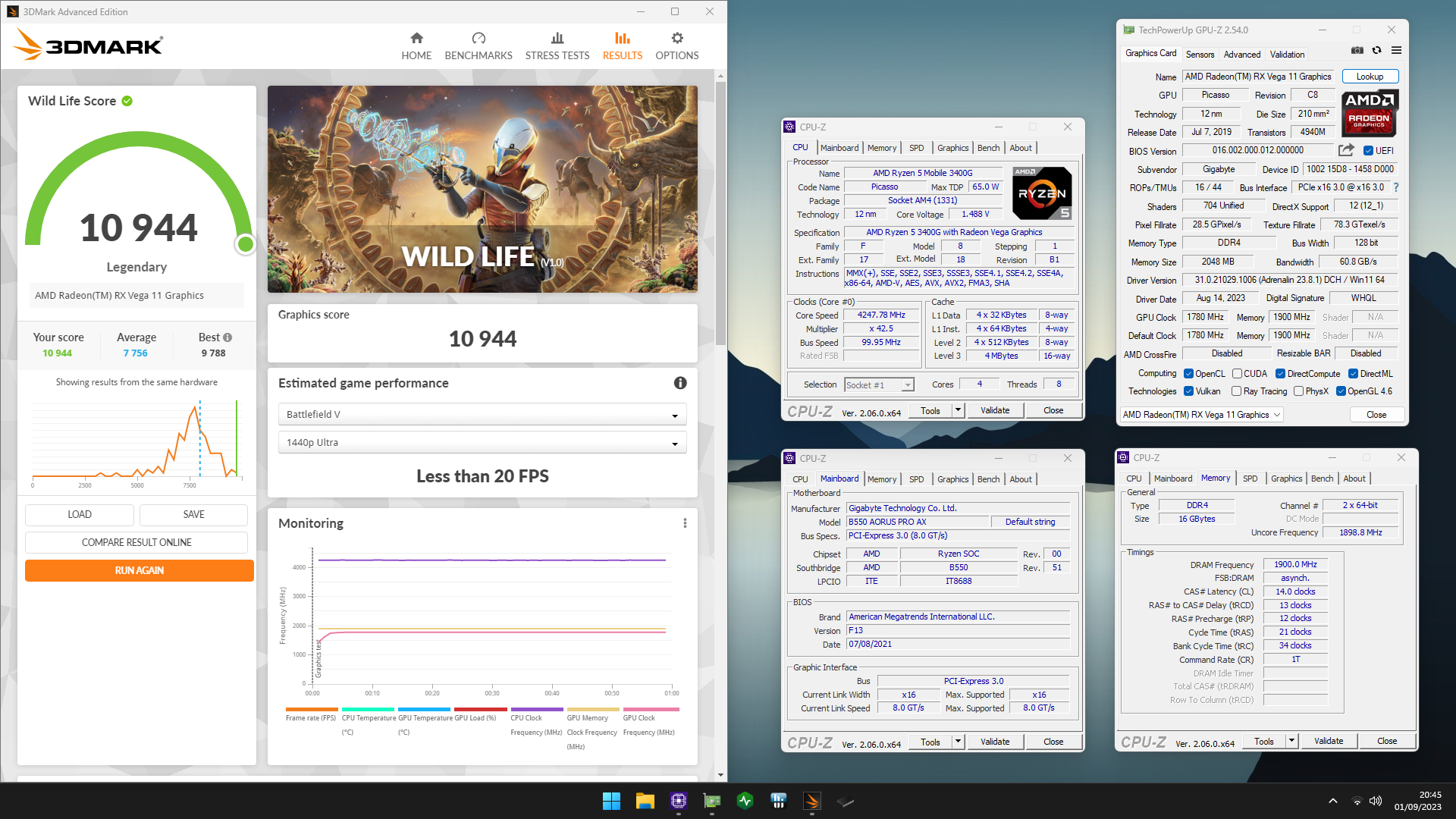
Task: Open the HOME icon in 3DMark
Action: [x=416, y=38]
